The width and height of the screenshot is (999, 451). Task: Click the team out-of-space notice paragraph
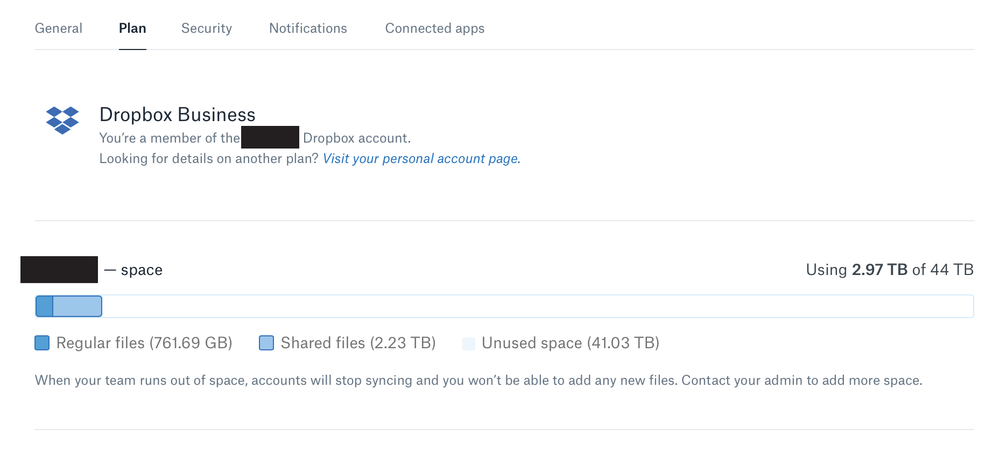(478, 380)
